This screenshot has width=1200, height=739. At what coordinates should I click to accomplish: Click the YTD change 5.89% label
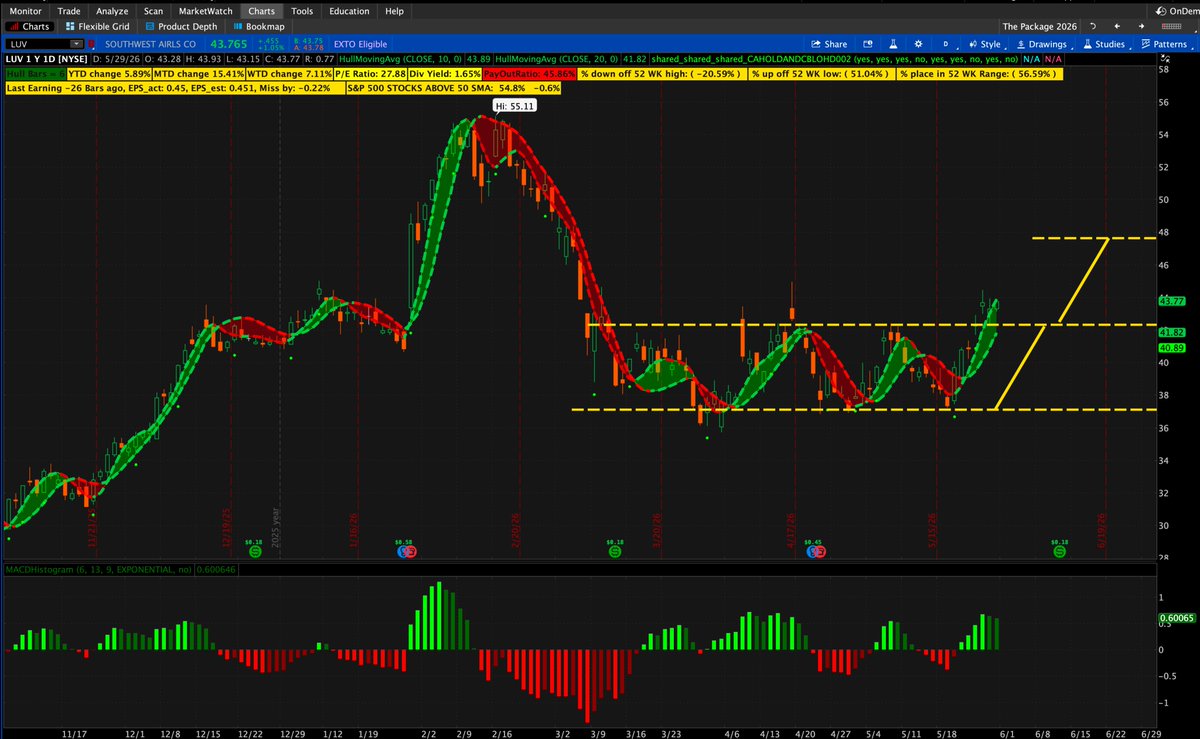pyautogui.click(x=109, y=74)
